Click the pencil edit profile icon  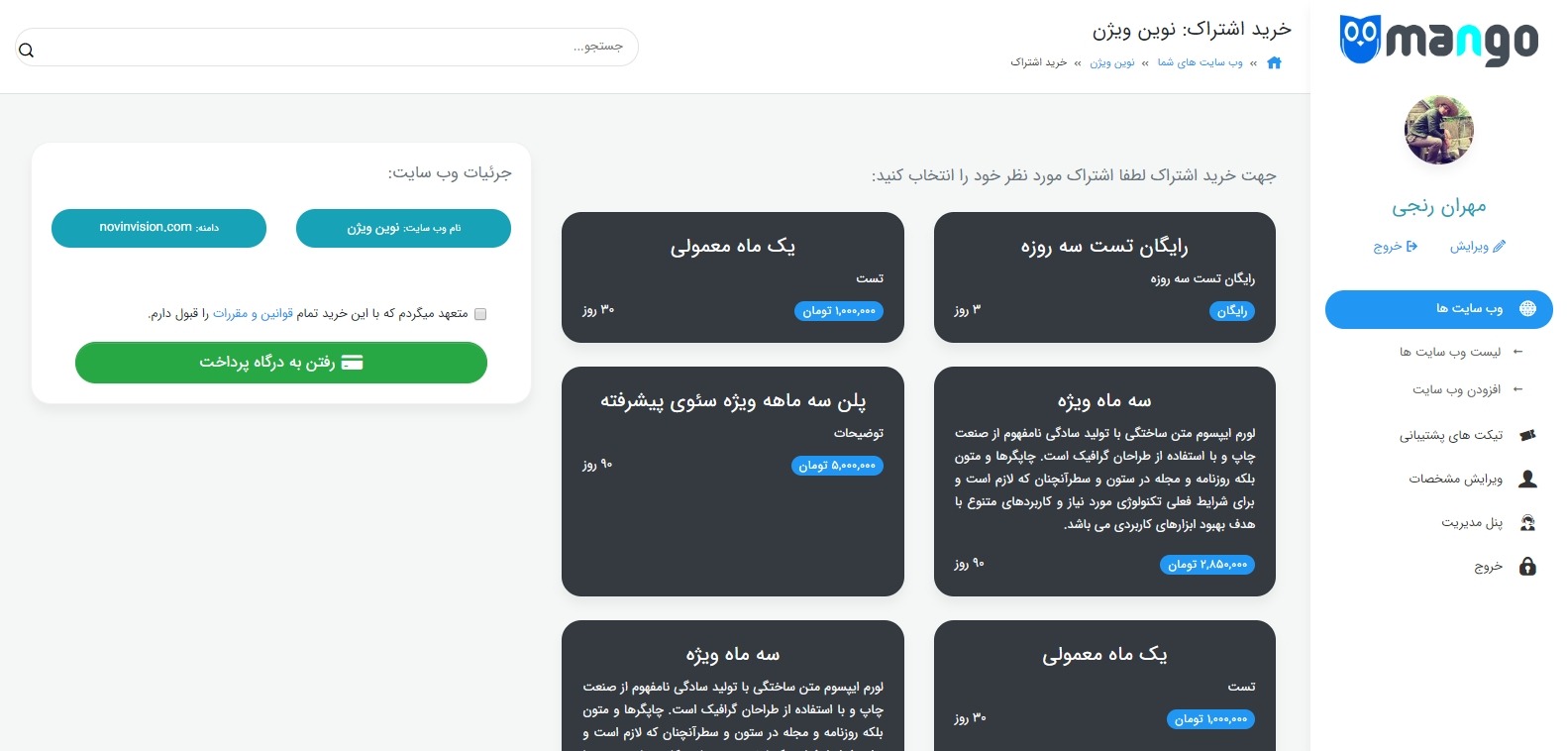(x=1499, y=247)
